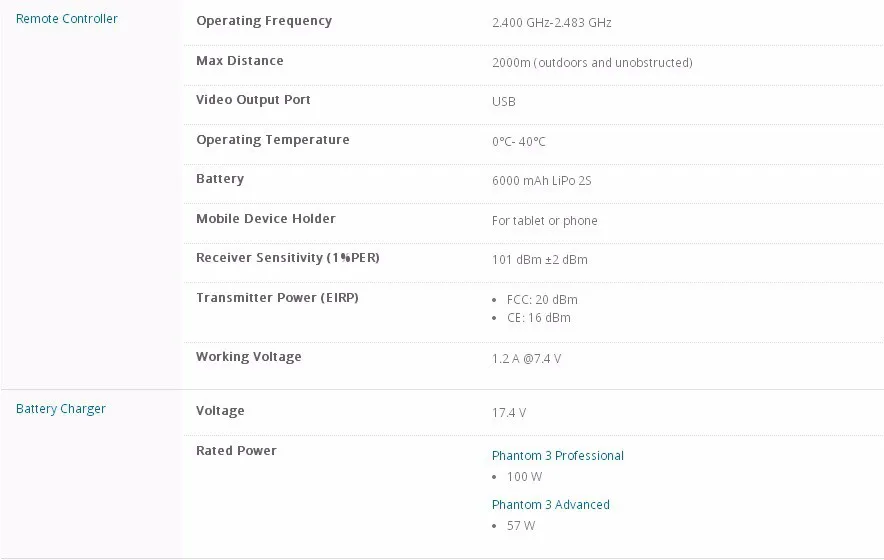884x560 pixels.
Task: Select the 100 W rated power item
Action: [524, 477]
